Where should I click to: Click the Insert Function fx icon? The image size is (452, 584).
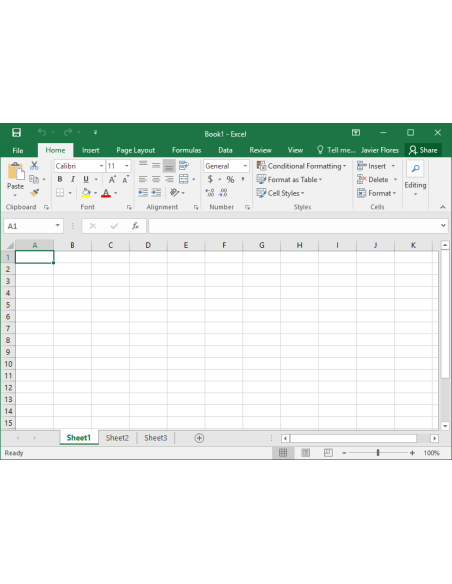[135, 226]
